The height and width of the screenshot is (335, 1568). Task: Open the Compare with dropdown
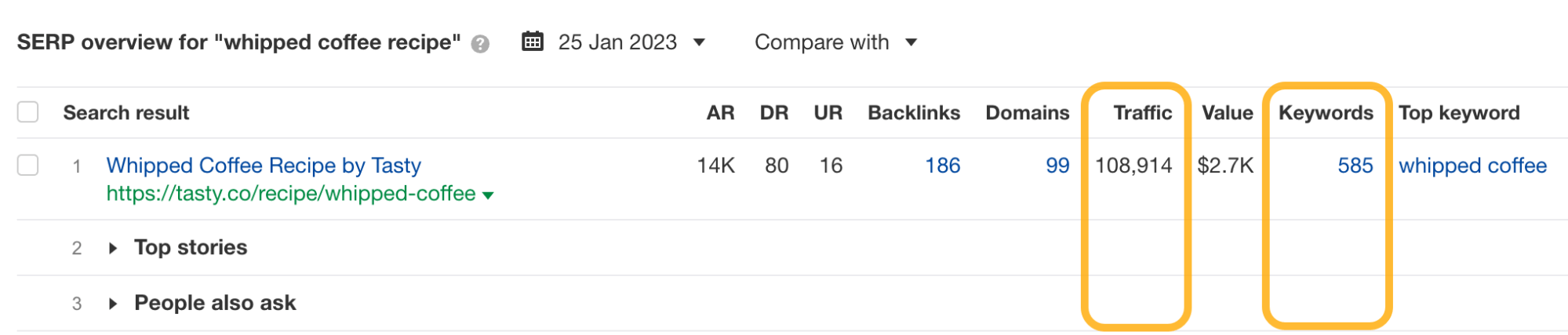(x=835, y=42)
